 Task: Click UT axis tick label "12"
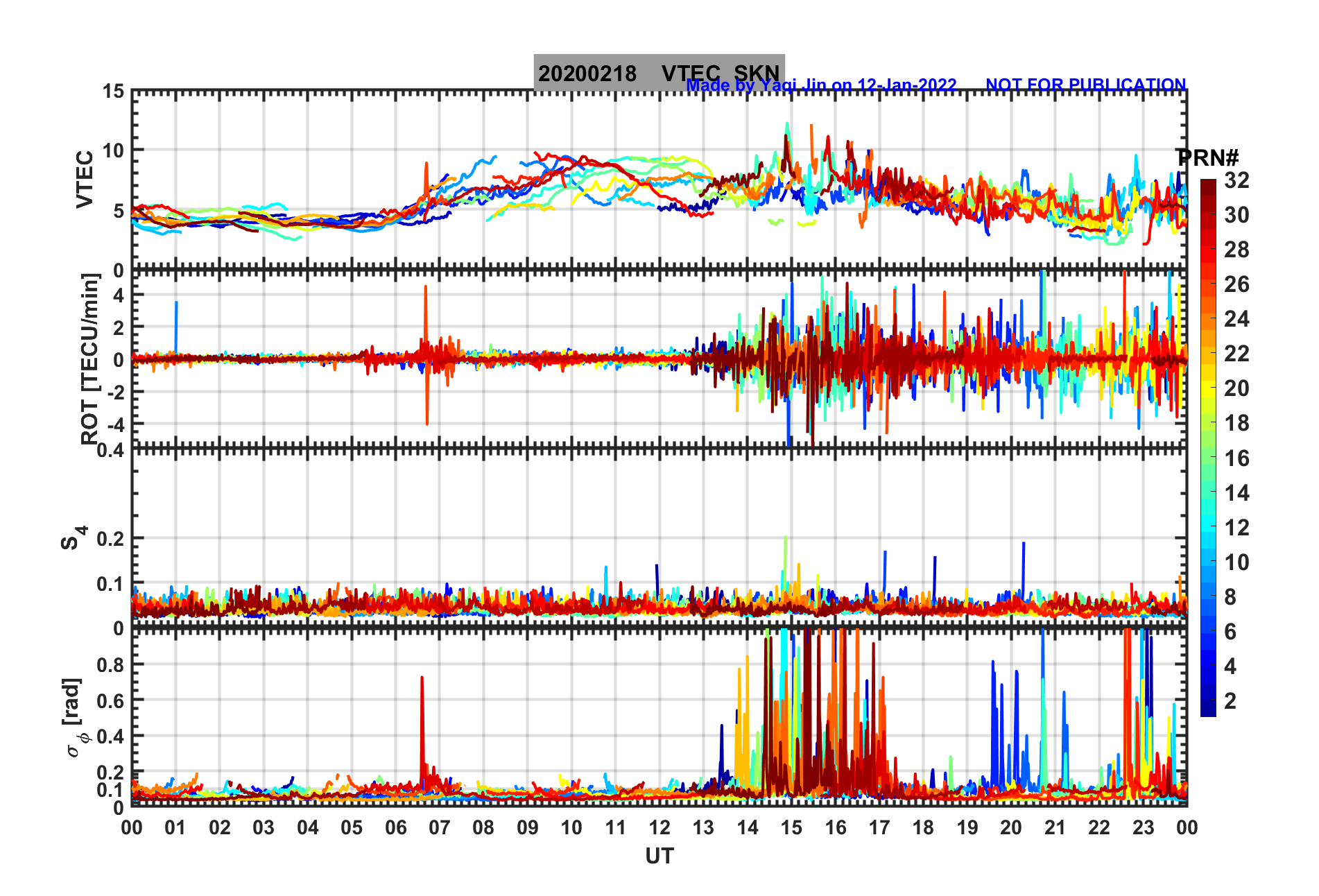(x=659, y=827)
